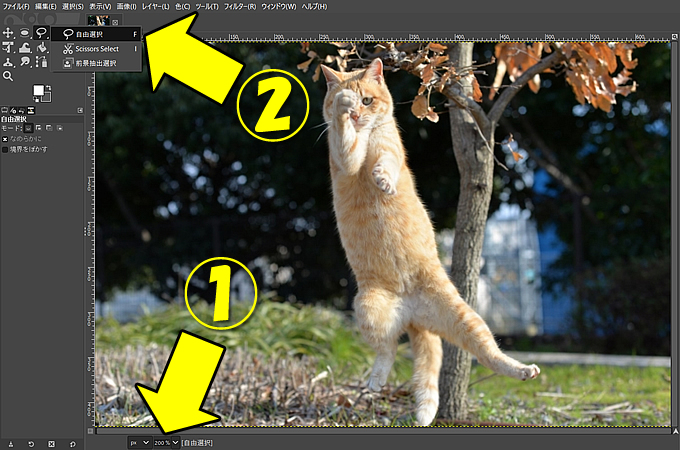Close the cat image tab

tap(115, 22)
